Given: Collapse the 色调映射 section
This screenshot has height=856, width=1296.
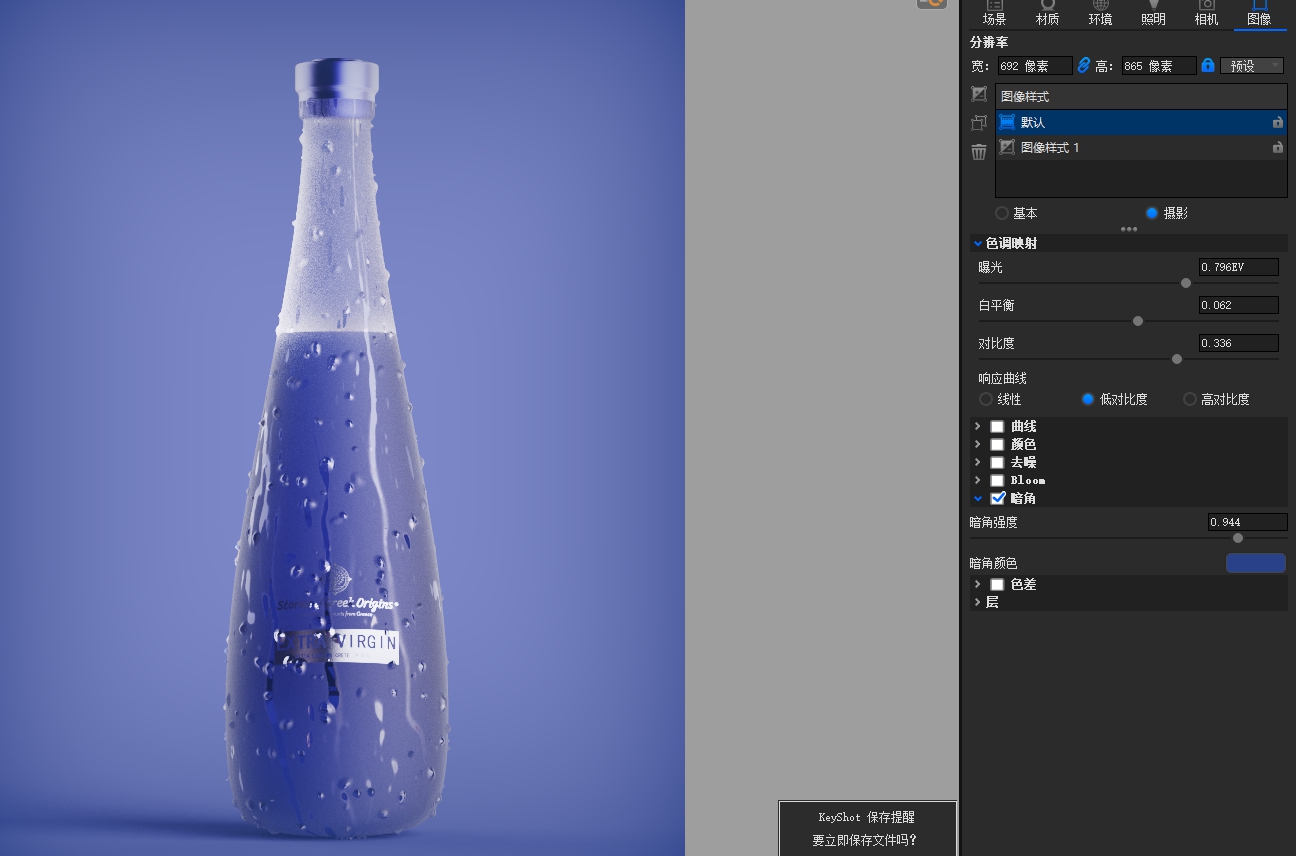Looking at the screenshot, I should point(977,243).
